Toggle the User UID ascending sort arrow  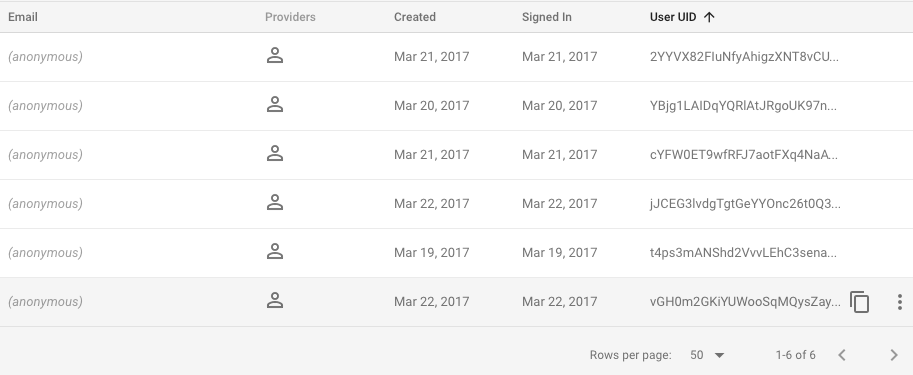pos(709,17)
